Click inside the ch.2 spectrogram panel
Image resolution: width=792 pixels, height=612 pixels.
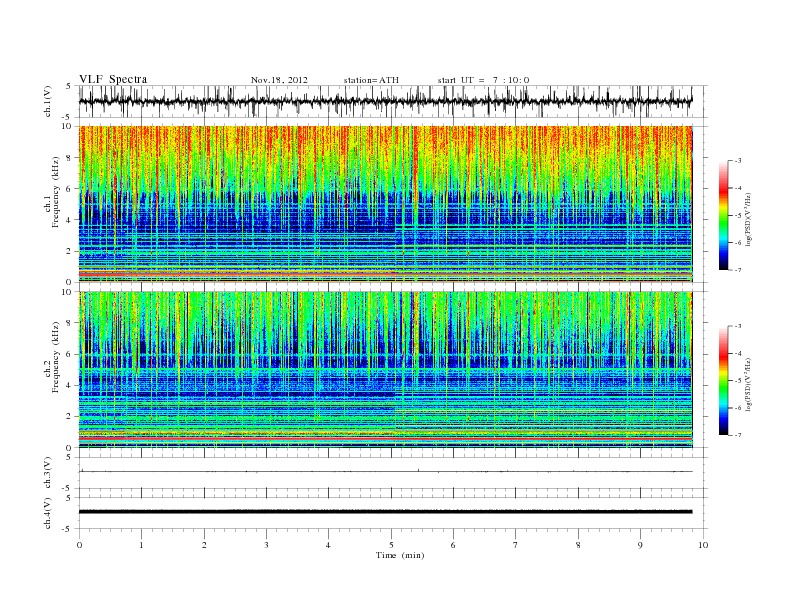coord(386,370)
